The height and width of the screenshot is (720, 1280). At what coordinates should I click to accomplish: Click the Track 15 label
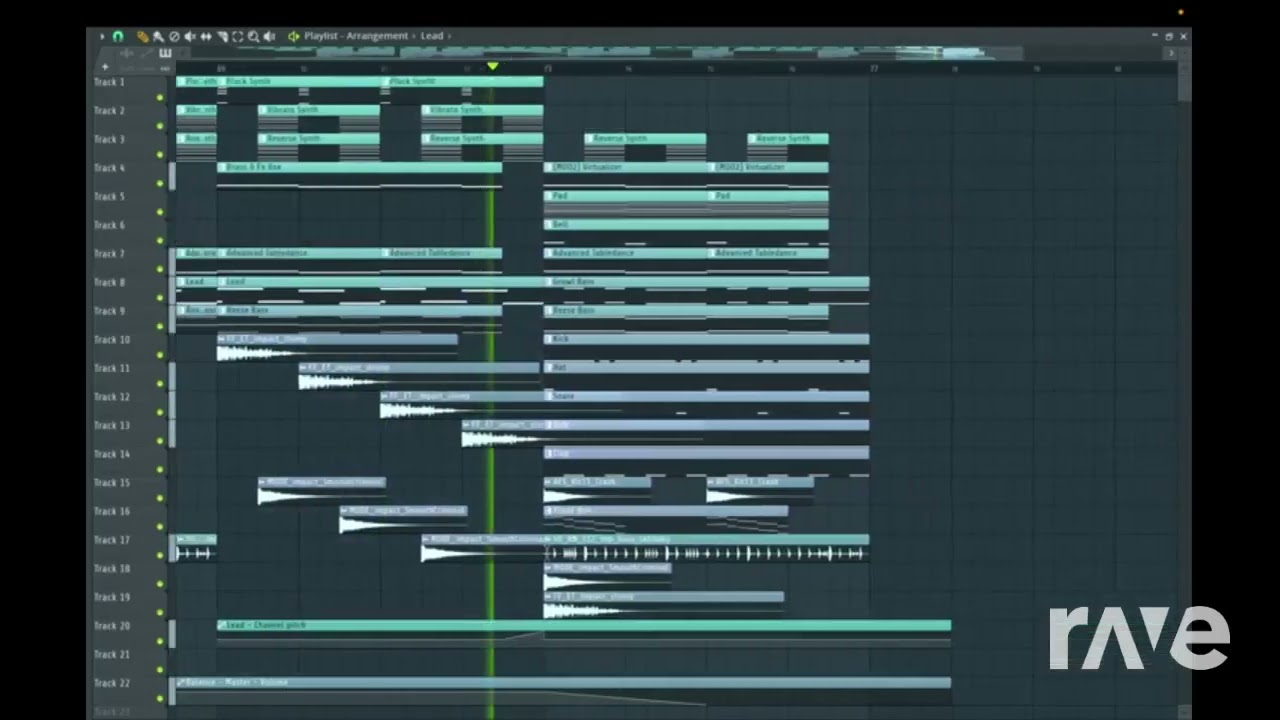pyautogui.click(x=112, y=483)
